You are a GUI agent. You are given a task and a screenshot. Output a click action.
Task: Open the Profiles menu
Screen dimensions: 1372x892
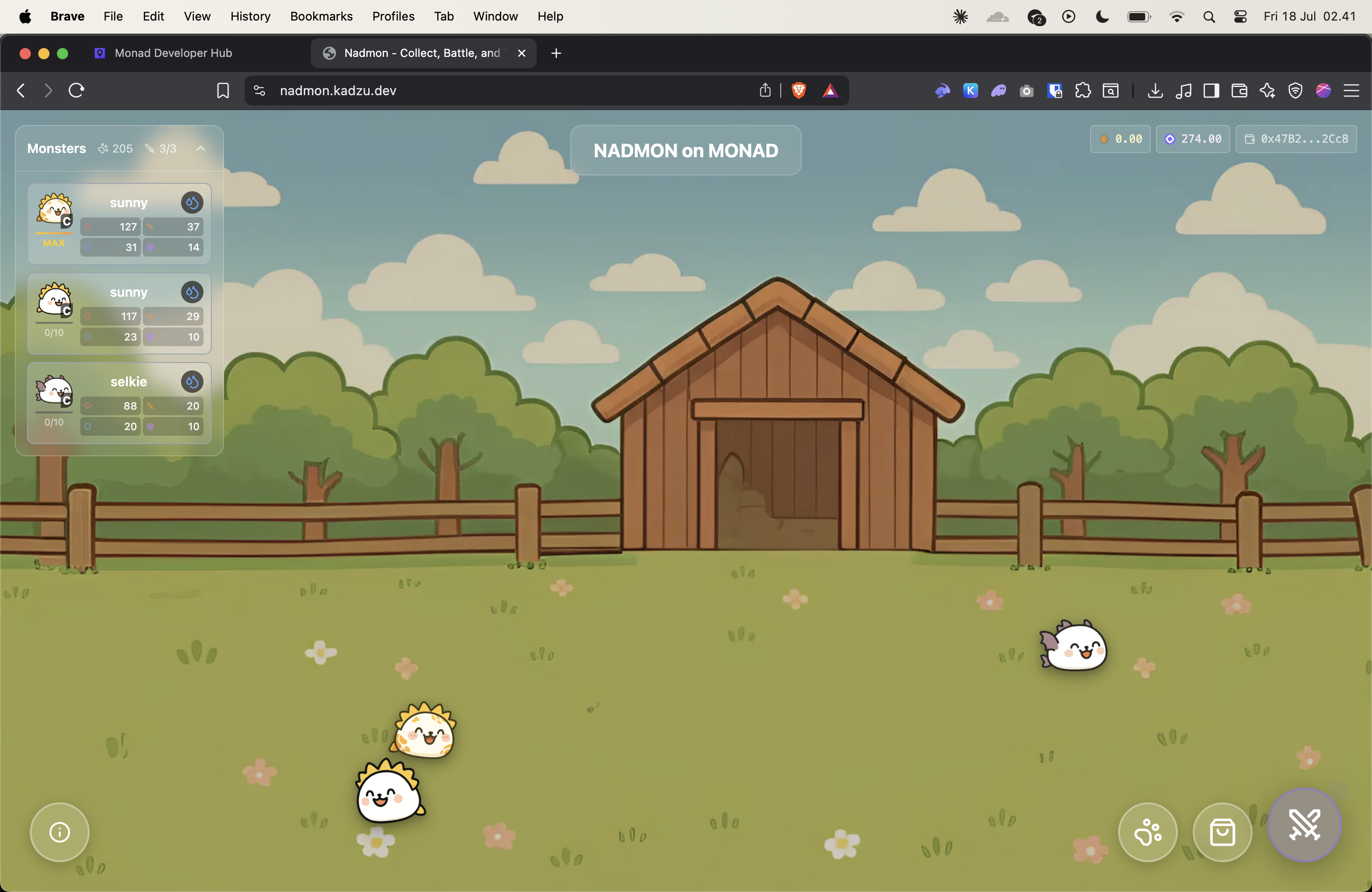click(393, 16)
